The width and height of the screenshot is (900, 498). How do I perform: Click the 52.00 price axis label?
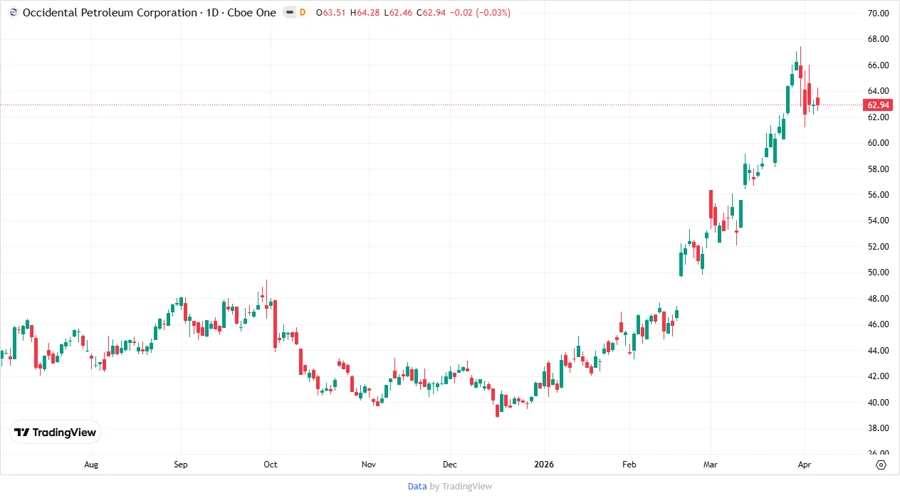coord(878,246)
